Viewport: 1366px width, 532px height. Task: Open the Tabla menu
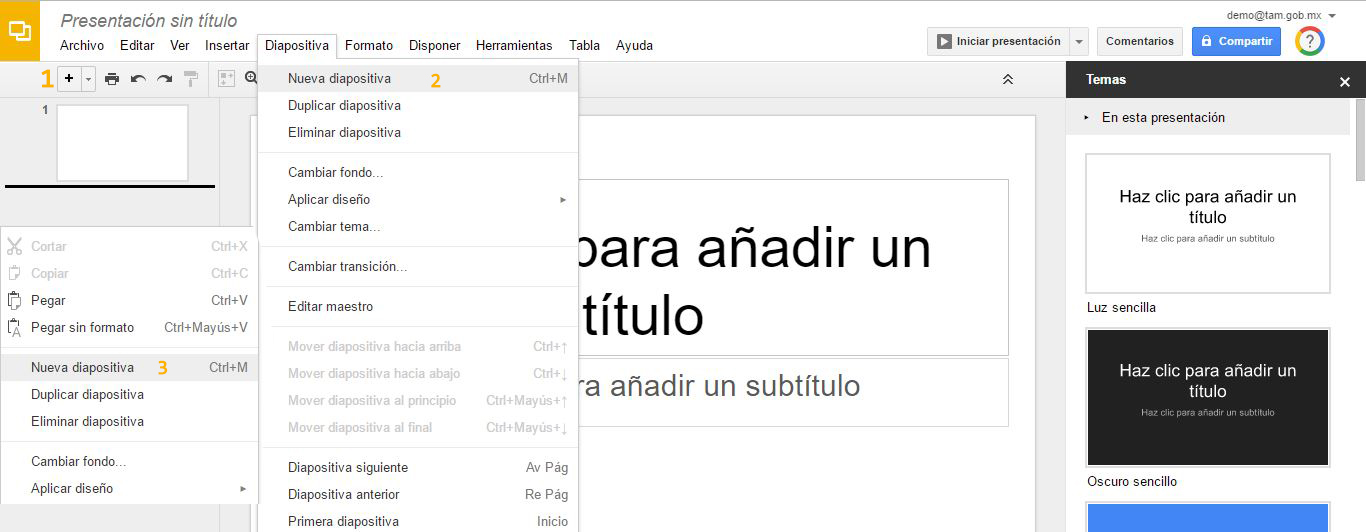[585, 45]
